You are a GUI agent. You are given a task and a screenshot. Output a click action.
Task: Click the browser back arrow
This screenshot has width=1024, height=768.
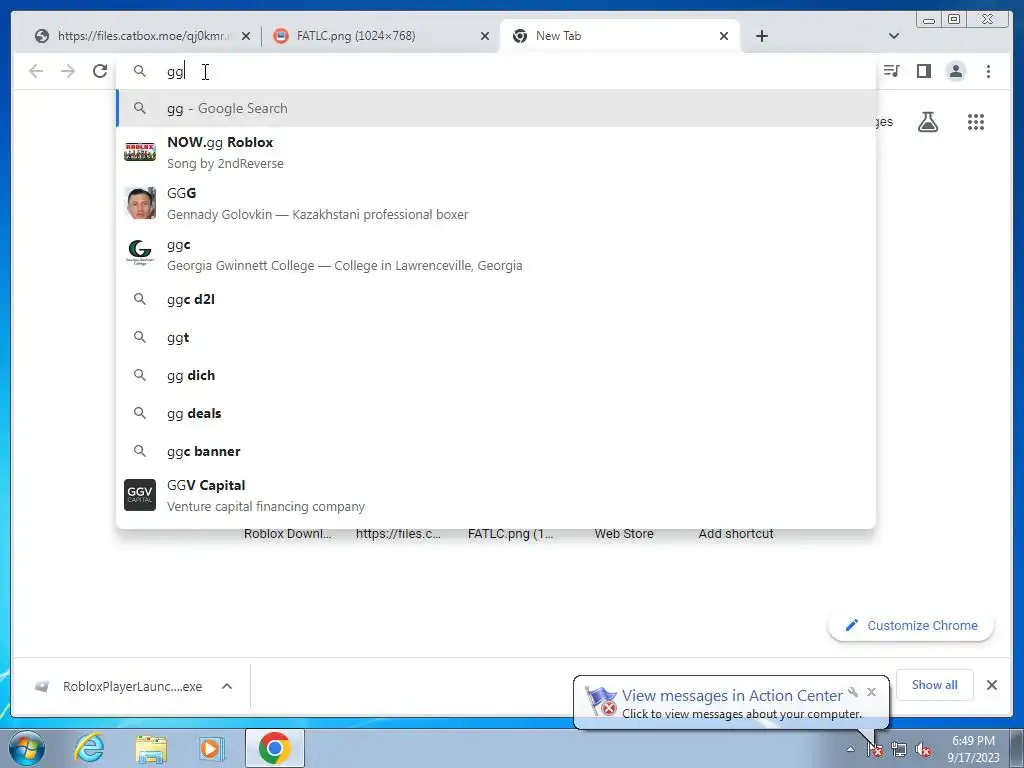pyautogui.click(x=36, y=71)
